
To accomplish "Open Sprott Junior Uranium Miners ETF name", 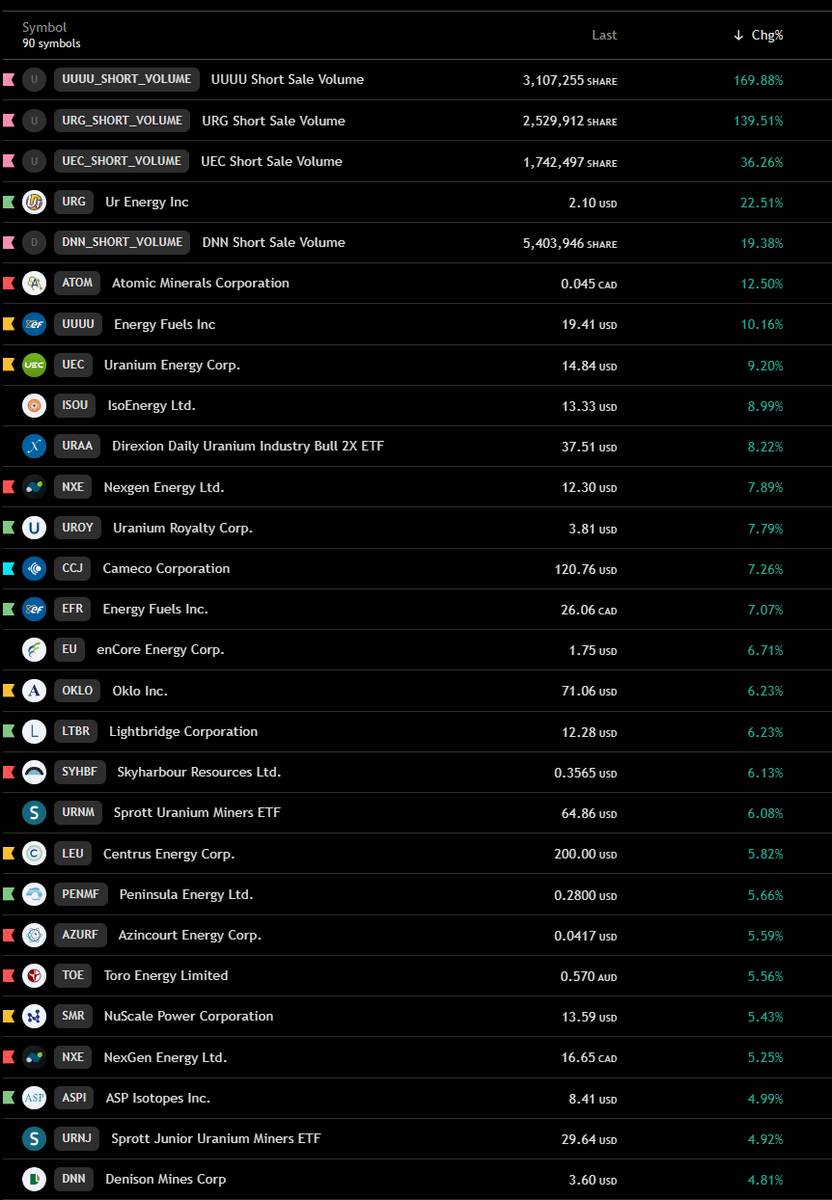I will [x=216, y=1139].
